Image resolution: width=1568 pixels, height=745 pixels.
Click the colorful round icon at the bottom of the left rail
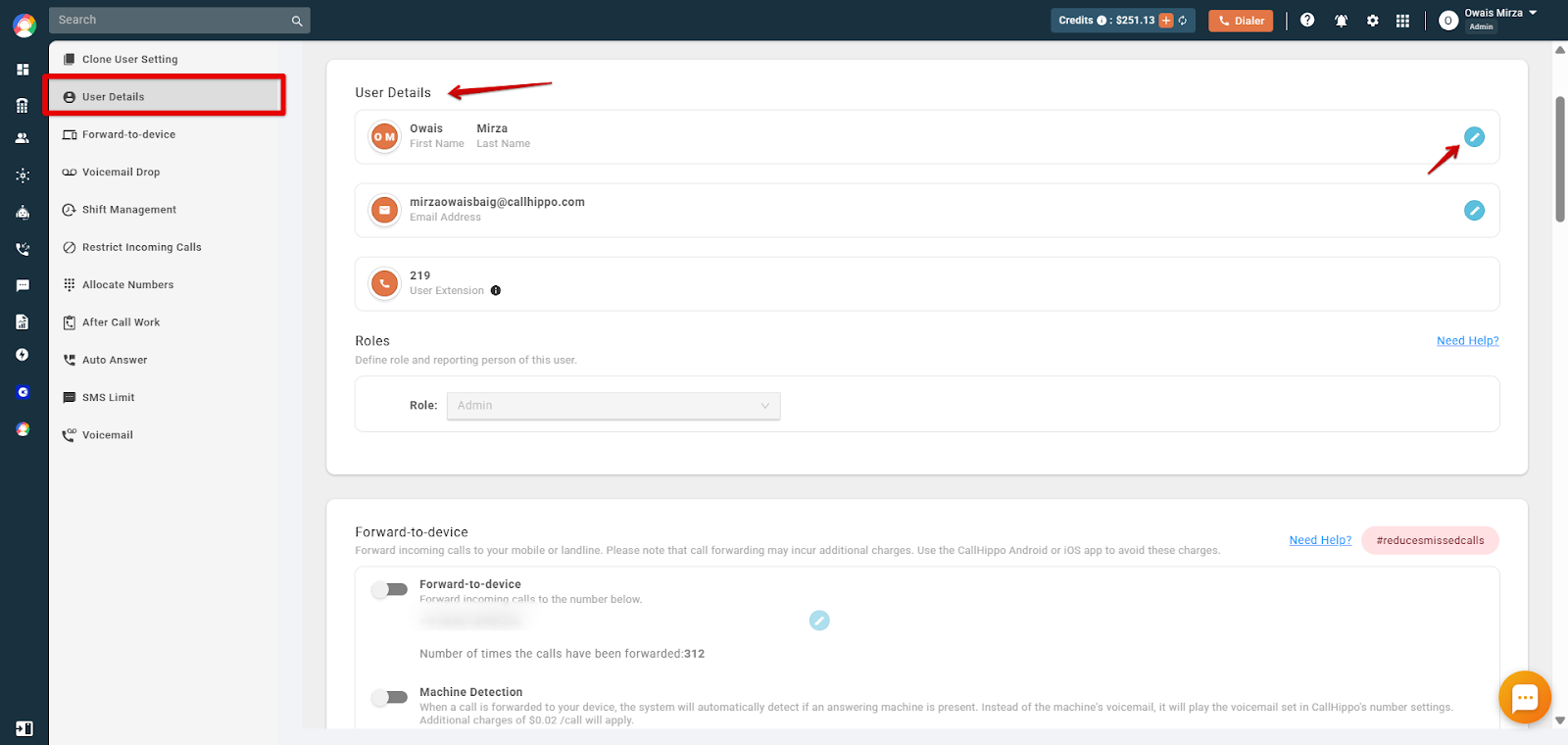pyautogui.click(x=23, y=429)
